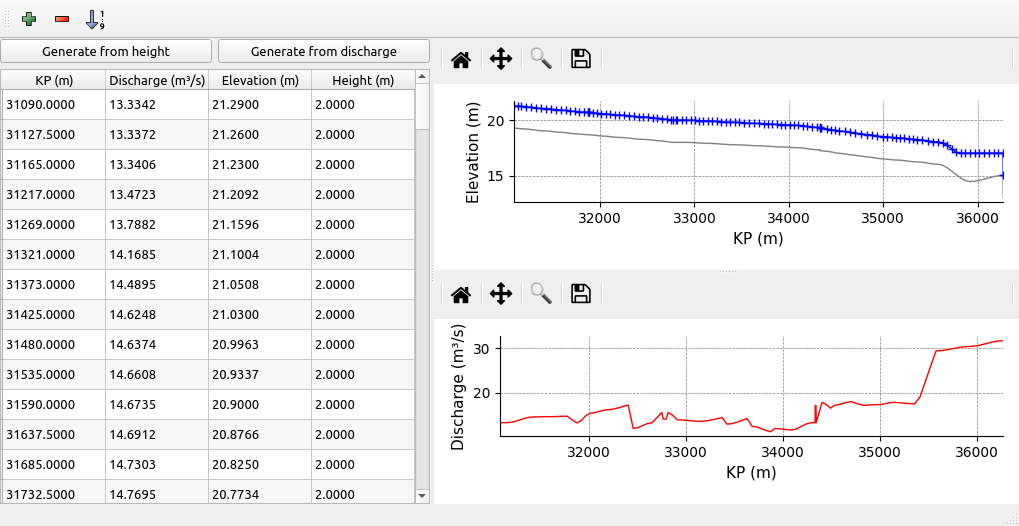The height and width of the screenshot is (526, 1019).
Task: Activate zoom magnifier on elevation plot
Action: coord(541,59)
